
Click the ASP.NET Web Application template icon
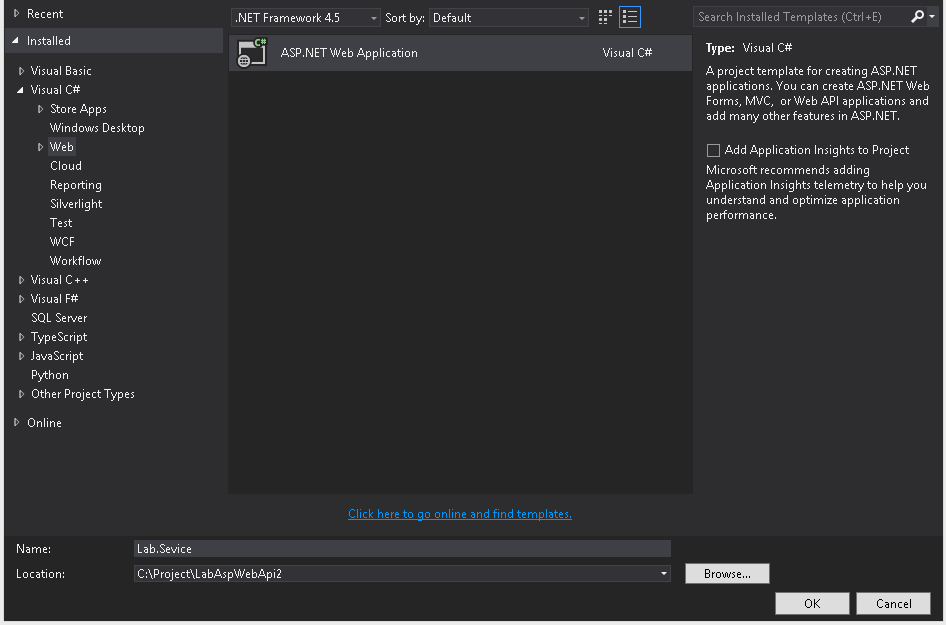pos(252,52)
